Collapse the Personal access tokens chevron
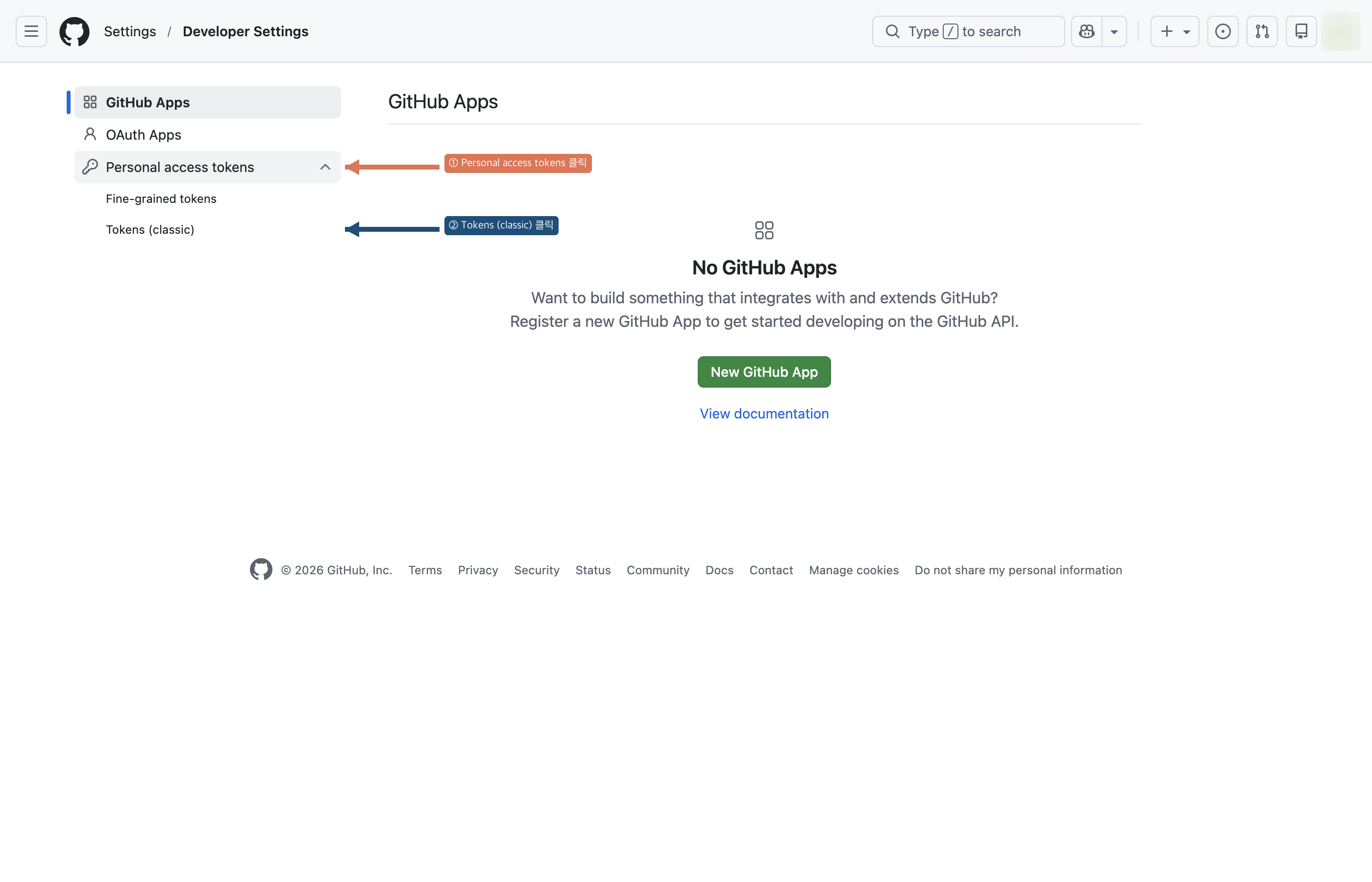Screen dimensions: 1372x882 click(325, 167)
